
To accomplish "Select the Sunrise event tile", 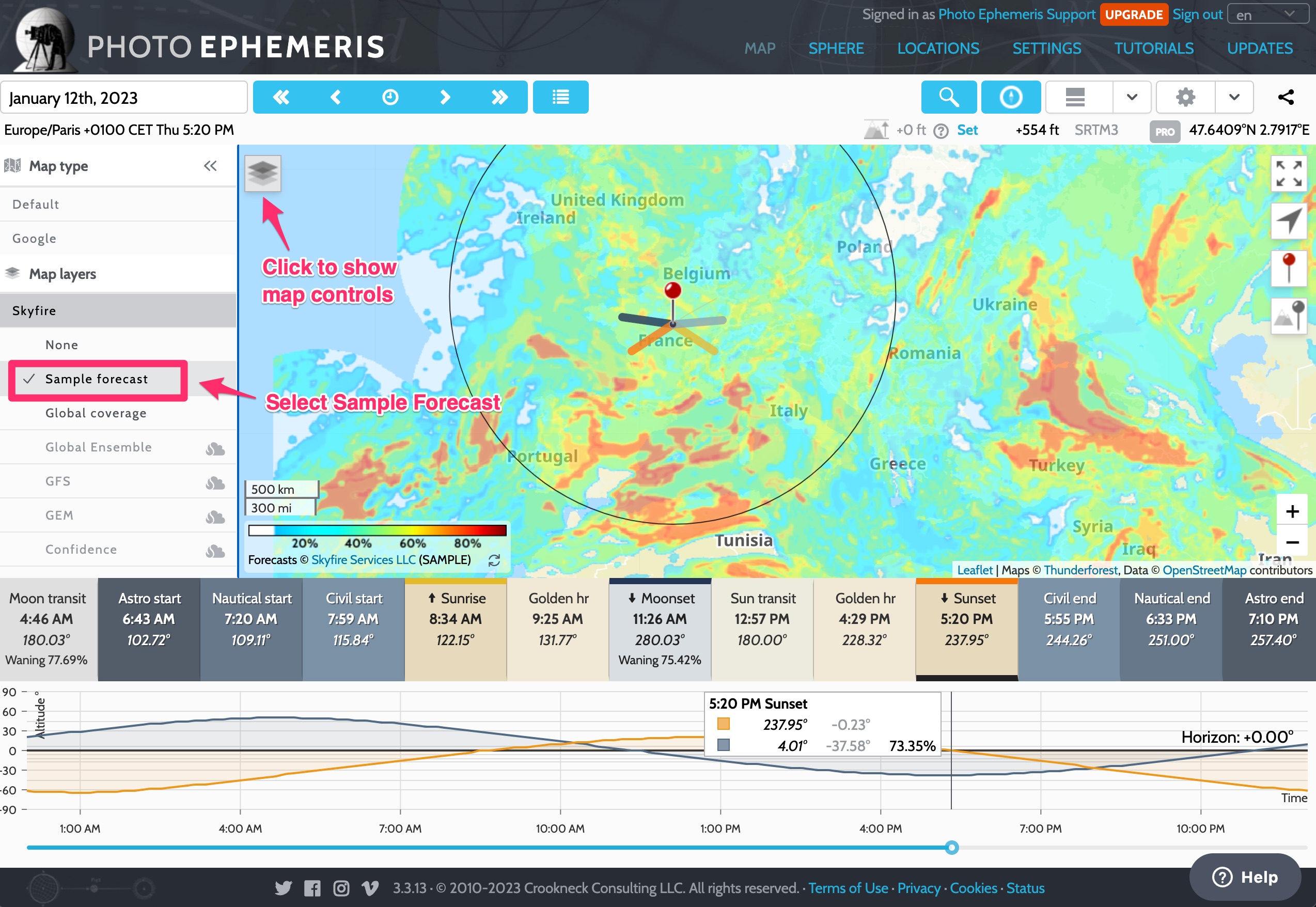I will pyautogui.click(x=456, y=629).
